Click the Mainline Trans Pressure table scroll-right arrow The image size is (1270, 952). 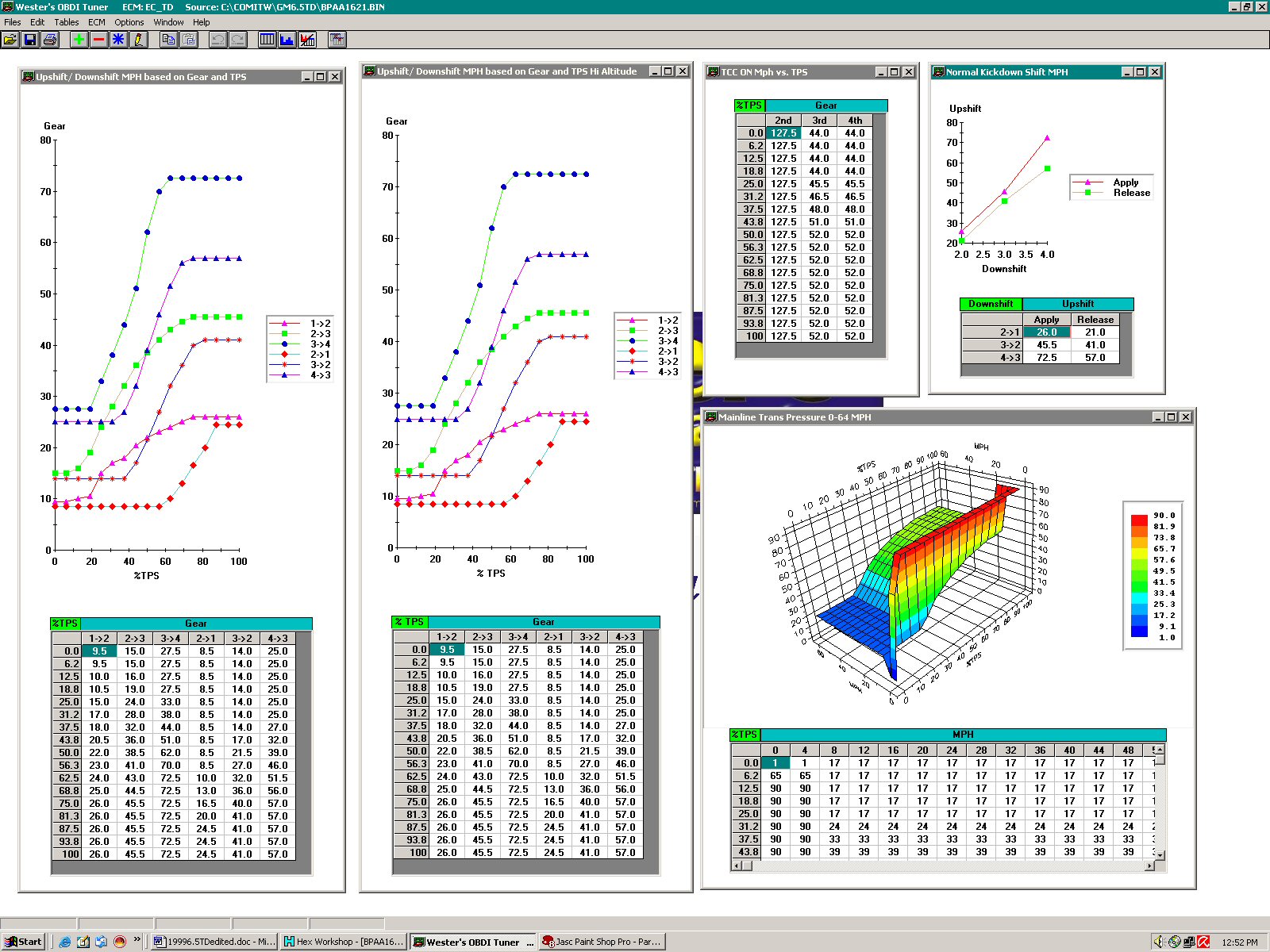click(x=1149, y=866)
